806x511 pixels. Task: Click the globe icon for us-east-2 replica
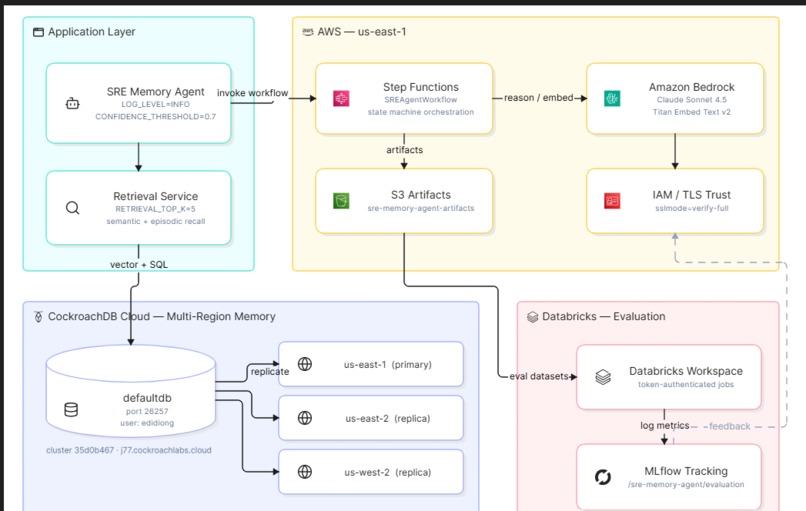(305, 418)
